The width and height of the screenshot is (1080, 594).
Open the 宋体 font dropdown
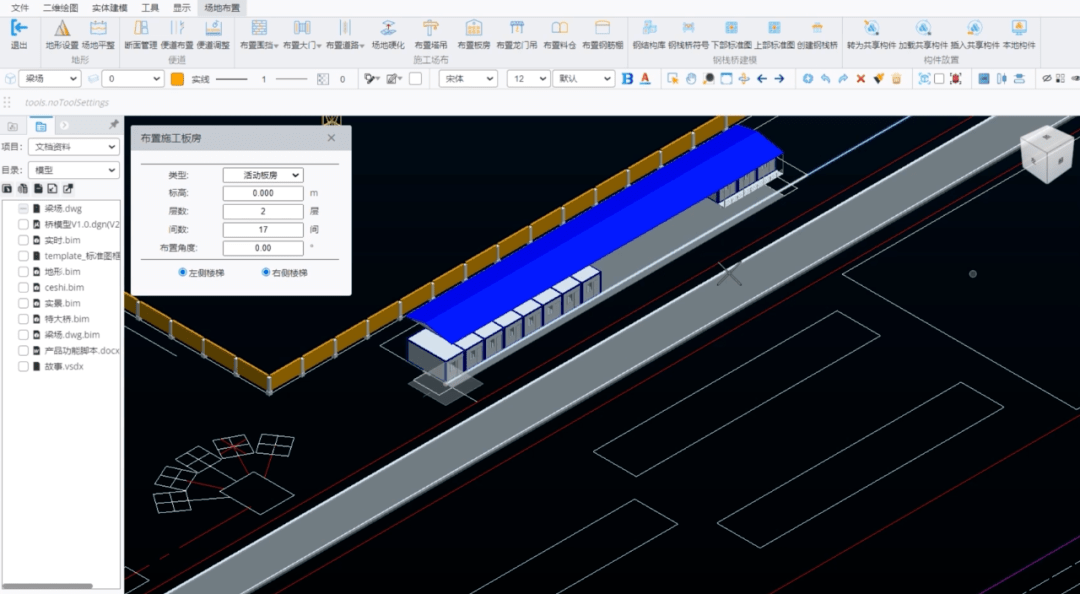coord(469,78)
